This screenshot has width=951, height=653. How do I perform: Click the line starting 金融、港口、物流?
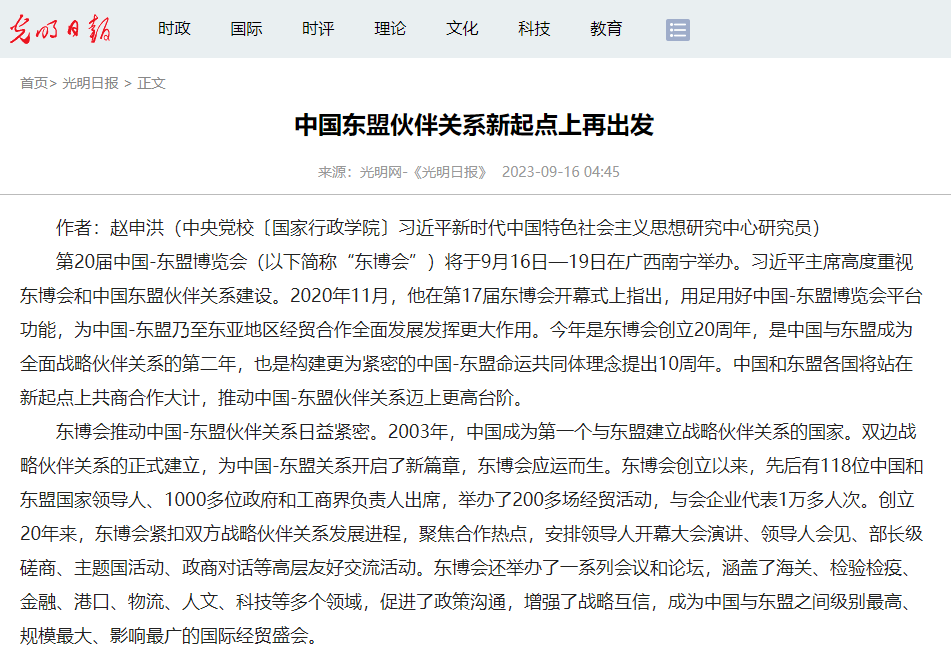tap(466, 601)
